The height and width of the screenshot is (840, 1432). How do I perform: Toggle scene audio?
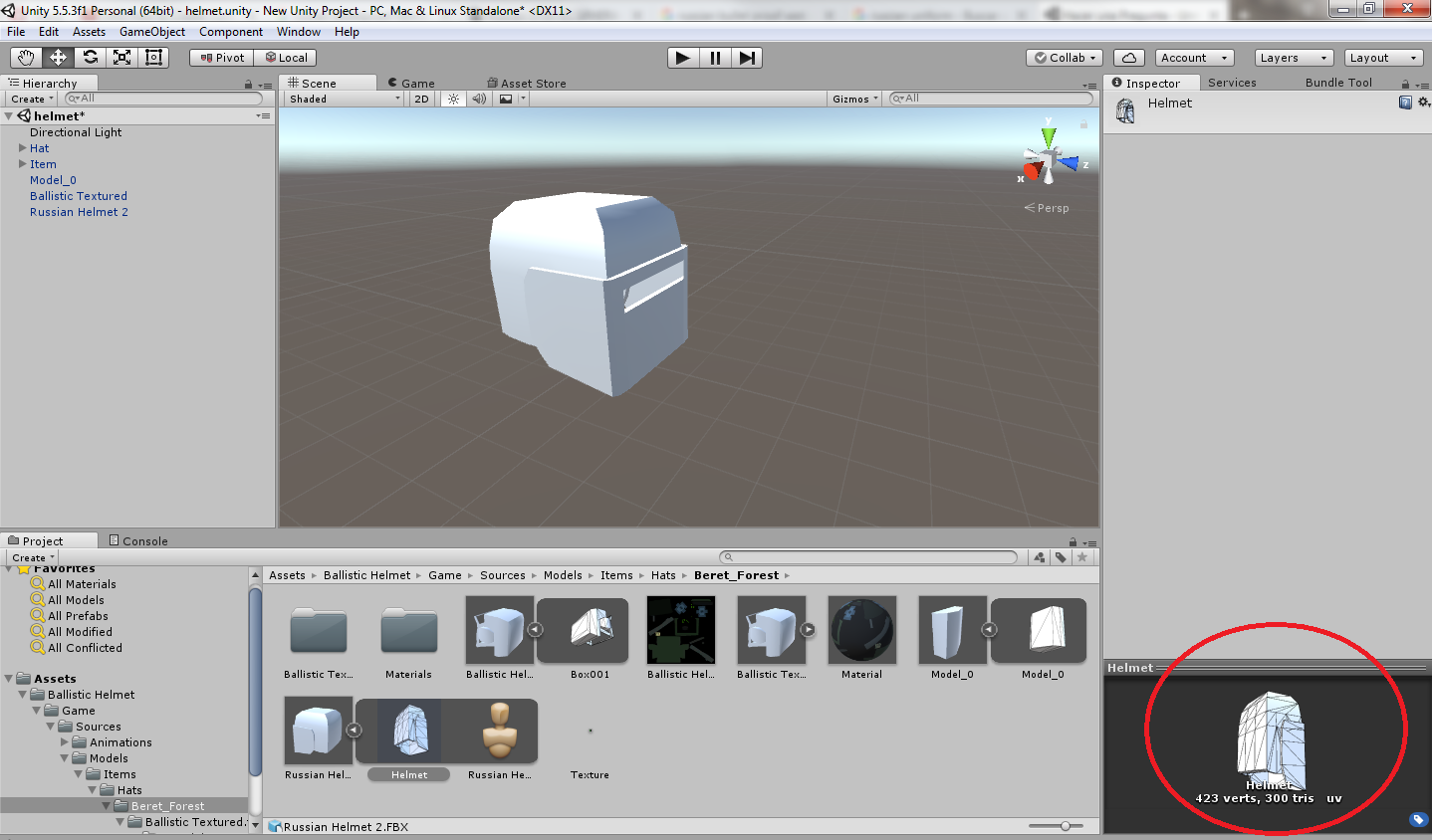pyautogui.click(x=479, y=99)
